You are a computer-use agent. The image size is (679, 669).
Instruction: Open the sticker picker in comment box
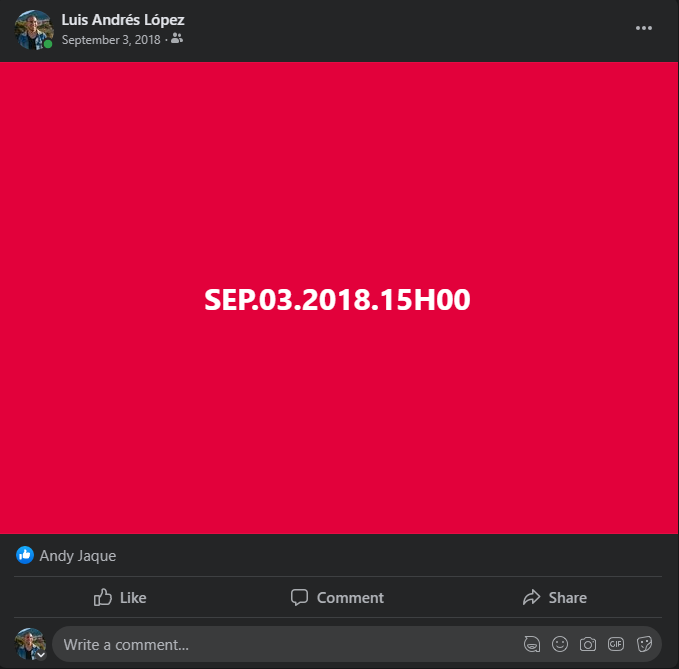point(644,644)
